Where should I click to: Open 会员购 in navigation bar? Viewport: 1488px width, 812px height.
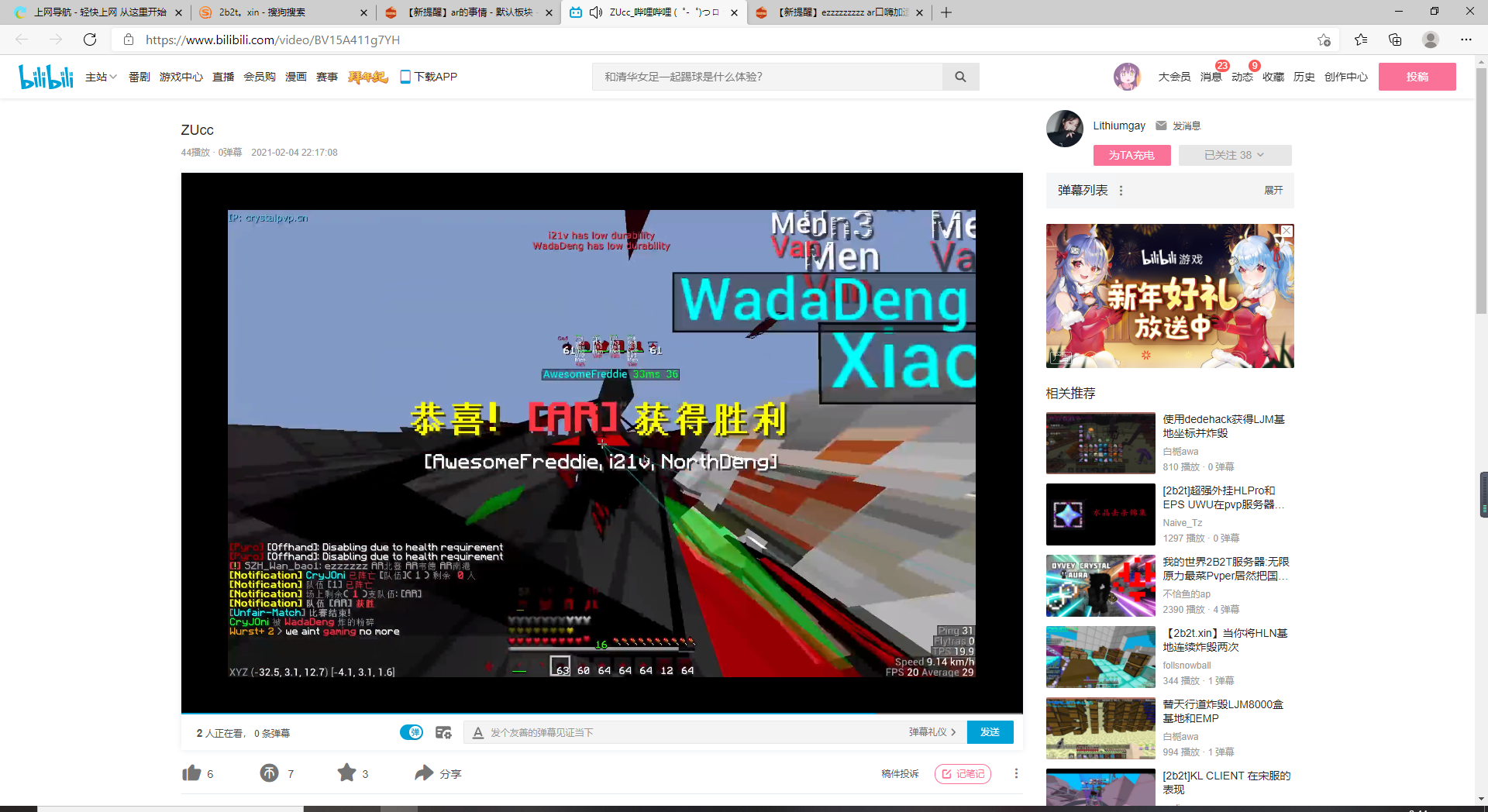tap(260, 77)
